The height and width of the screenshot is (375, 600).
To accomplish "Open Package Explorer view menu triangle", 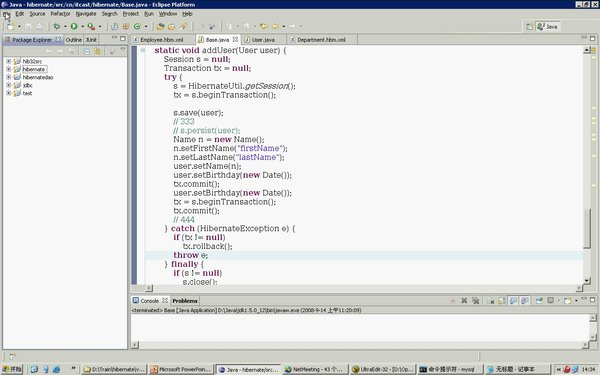I will [123, 50].
